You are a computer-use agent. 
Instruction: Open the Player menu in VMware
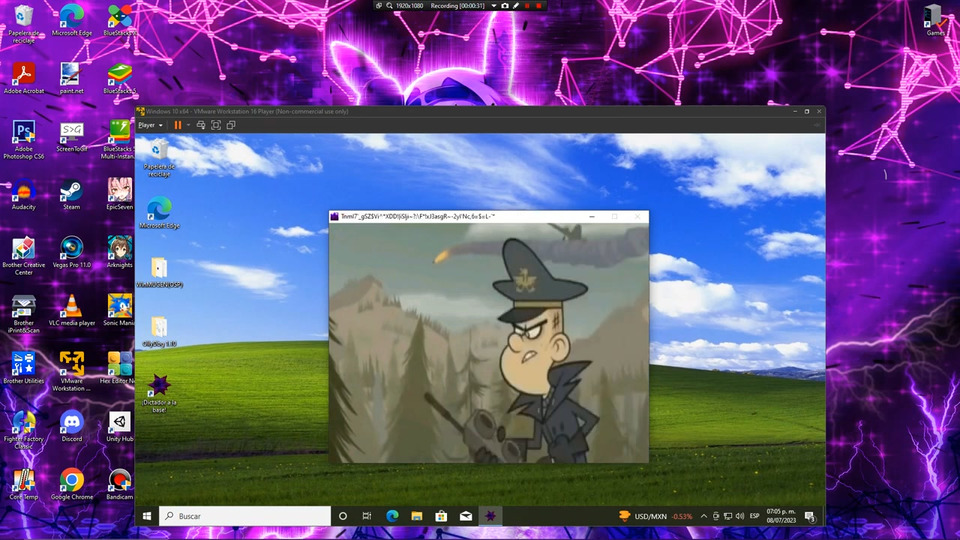150,125
